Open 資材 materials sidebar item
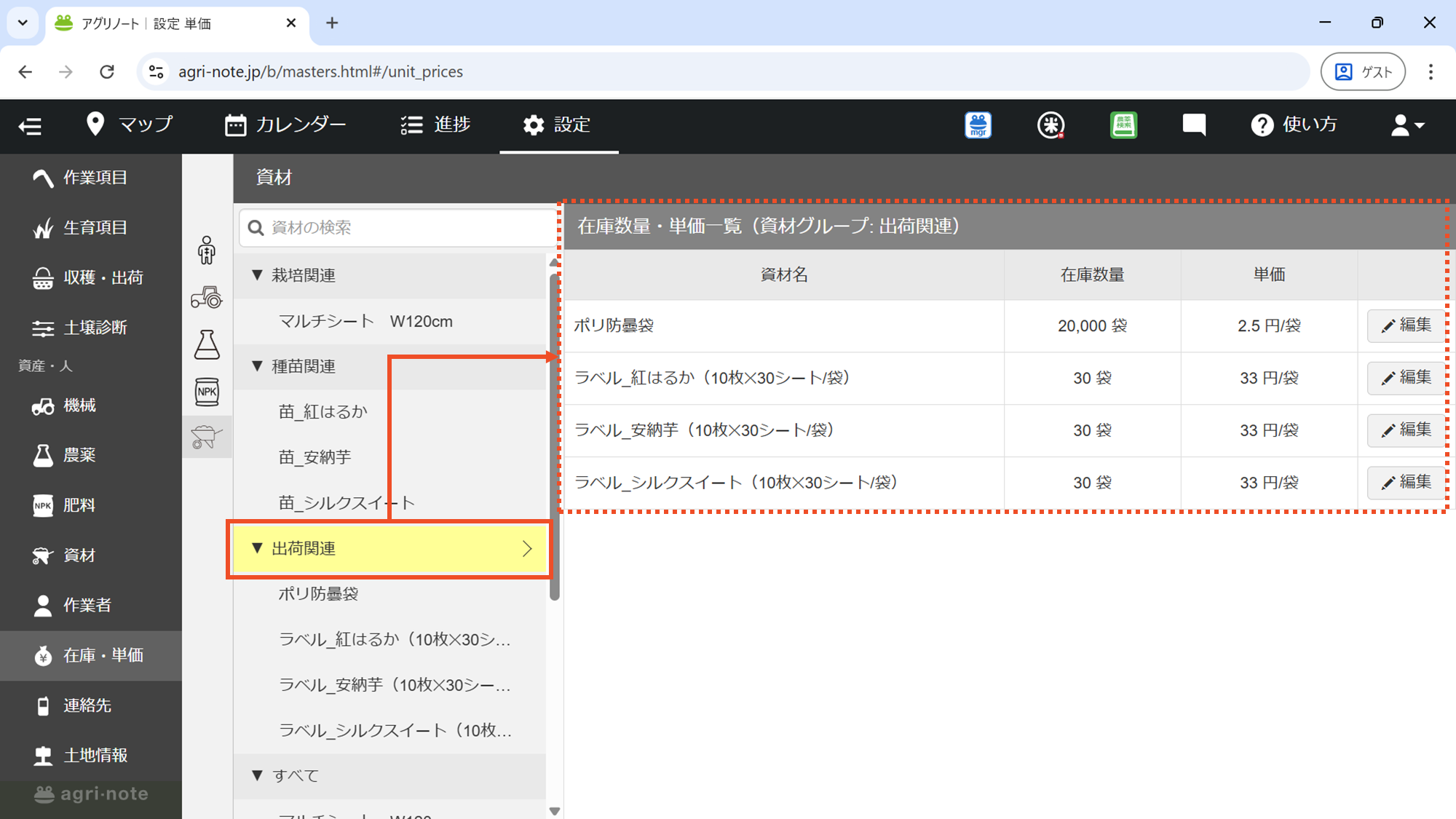This screenshot has height=819, width=1456. [x=91, y=555]
